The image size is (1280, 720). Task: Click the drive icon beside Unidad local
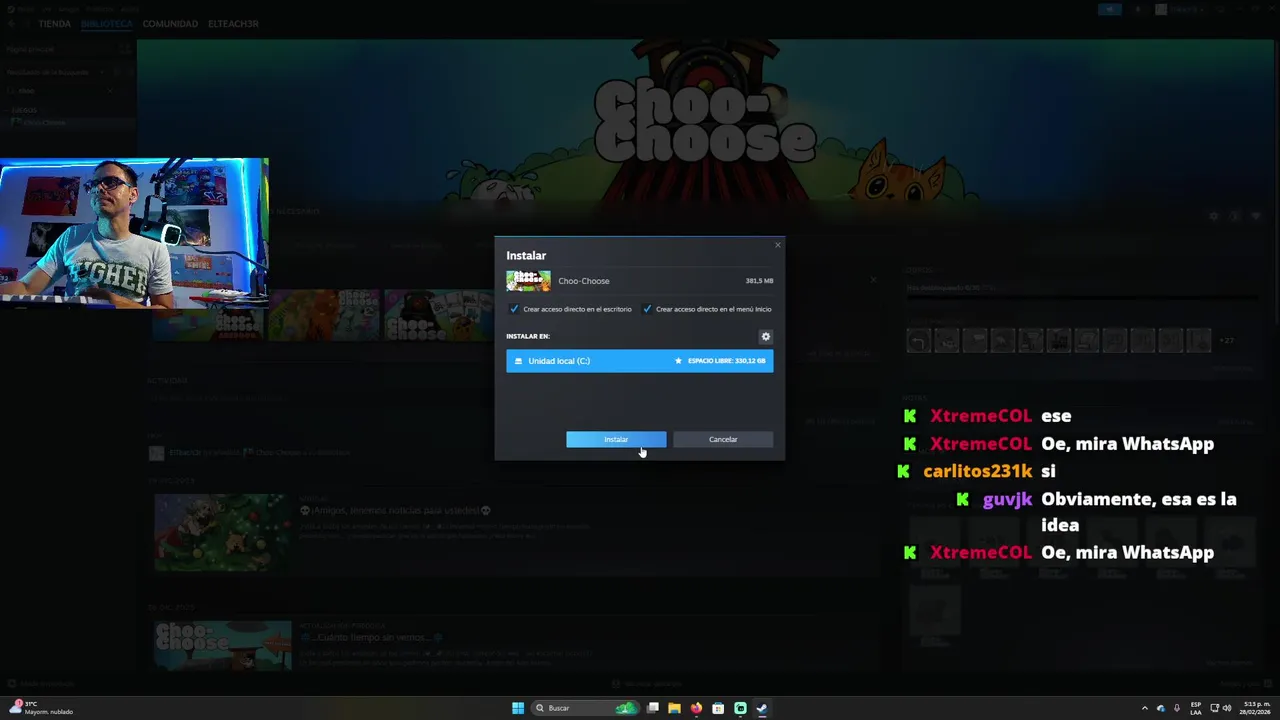518,361
